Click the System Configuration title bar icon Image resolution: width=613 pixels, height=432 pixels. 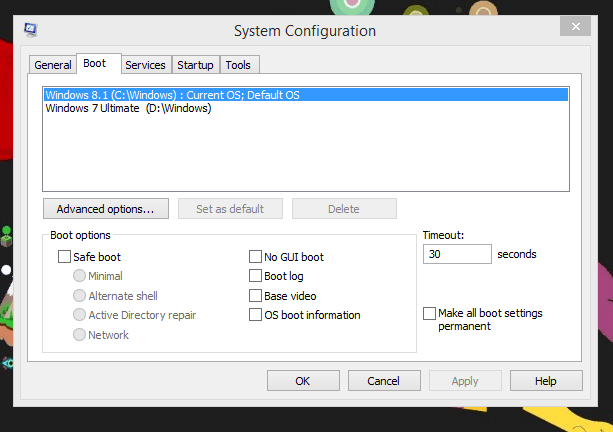pos(30,30)
